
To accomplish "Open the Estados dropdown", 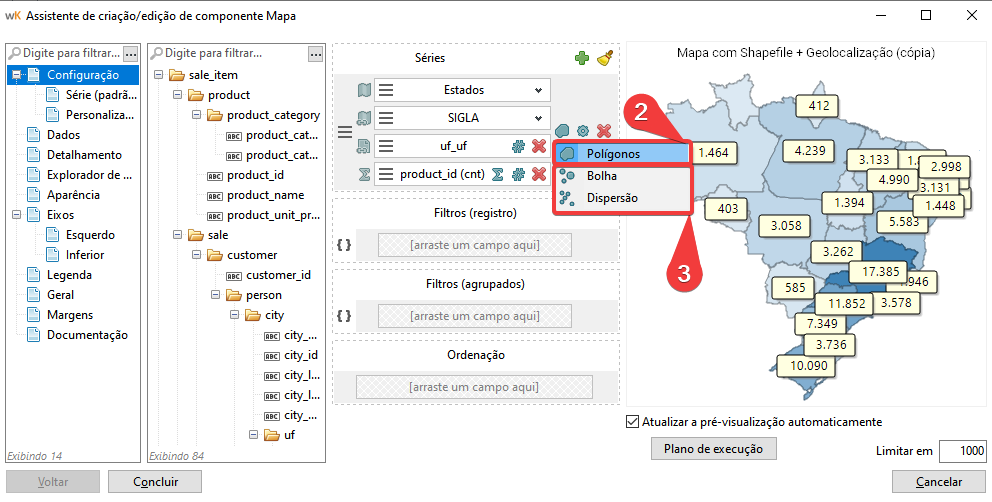I will pos(538,90).
